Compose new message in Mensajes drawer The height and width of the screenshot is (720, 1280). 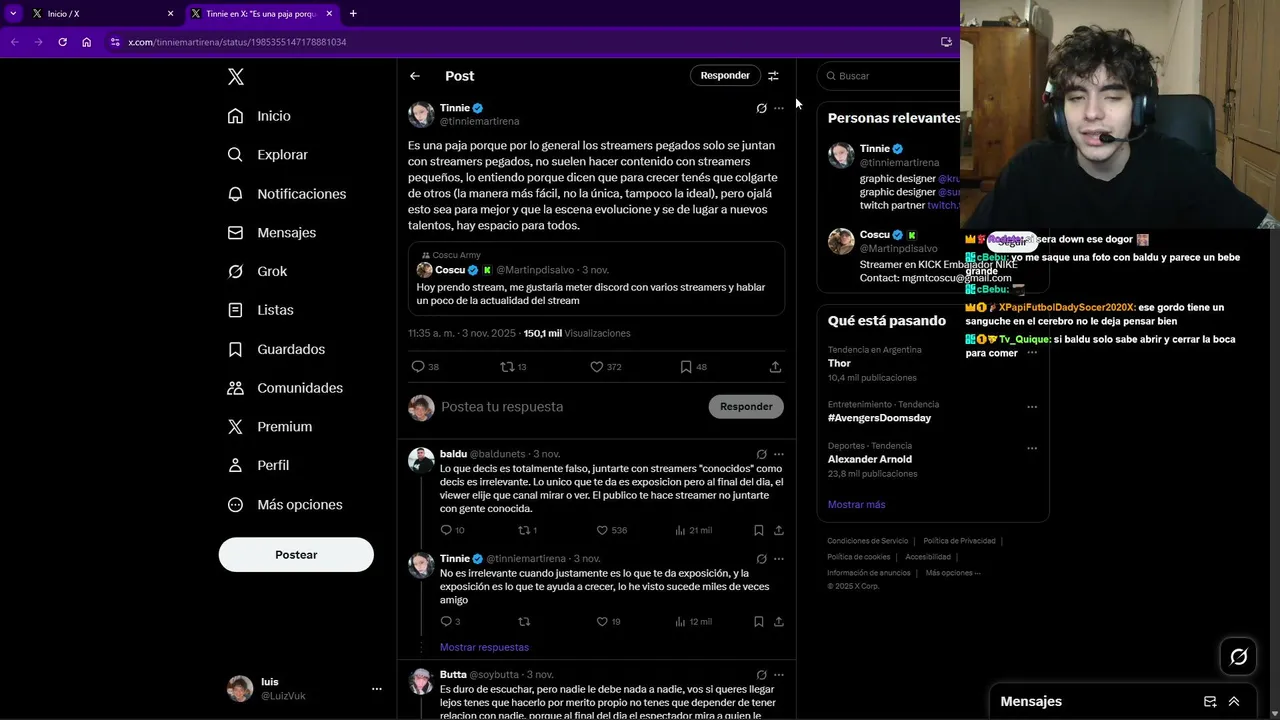tap(1210, 702)
